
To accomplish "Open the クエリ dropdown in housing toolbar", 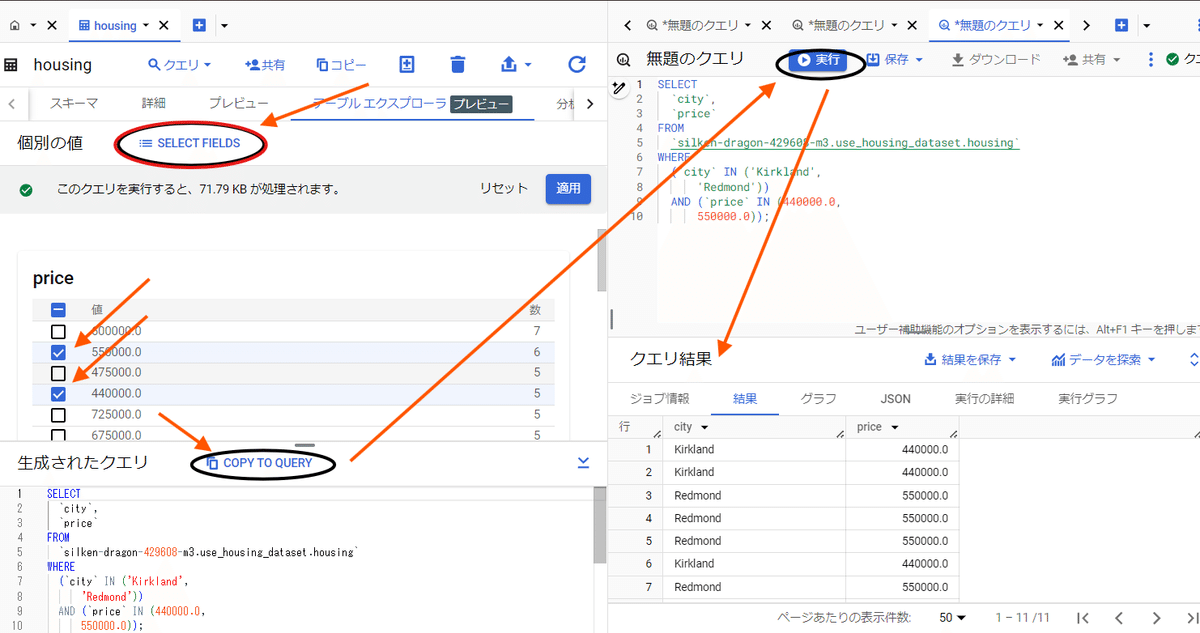I will pos(180,65).
